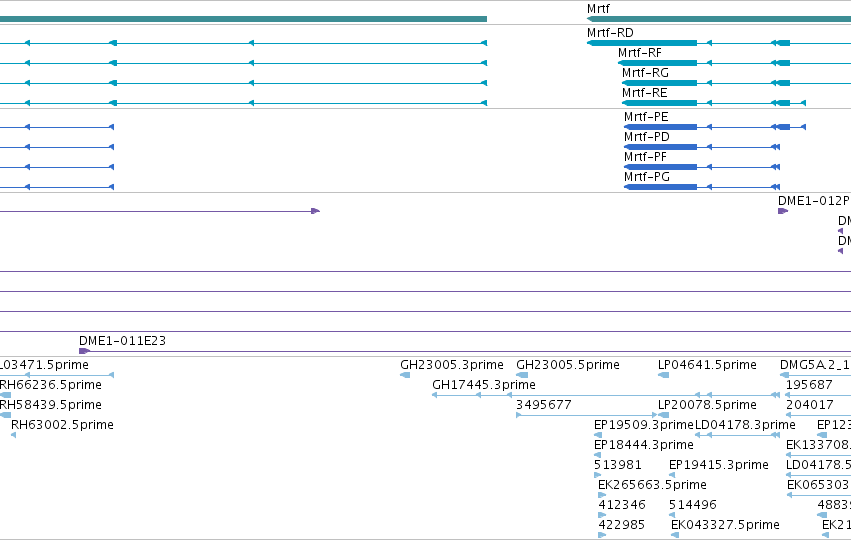Image resolution: width=851 pixels, height=540 pixels.
Task: Click the Mrtf-PD protein label
Action: (x=646, y=137)
